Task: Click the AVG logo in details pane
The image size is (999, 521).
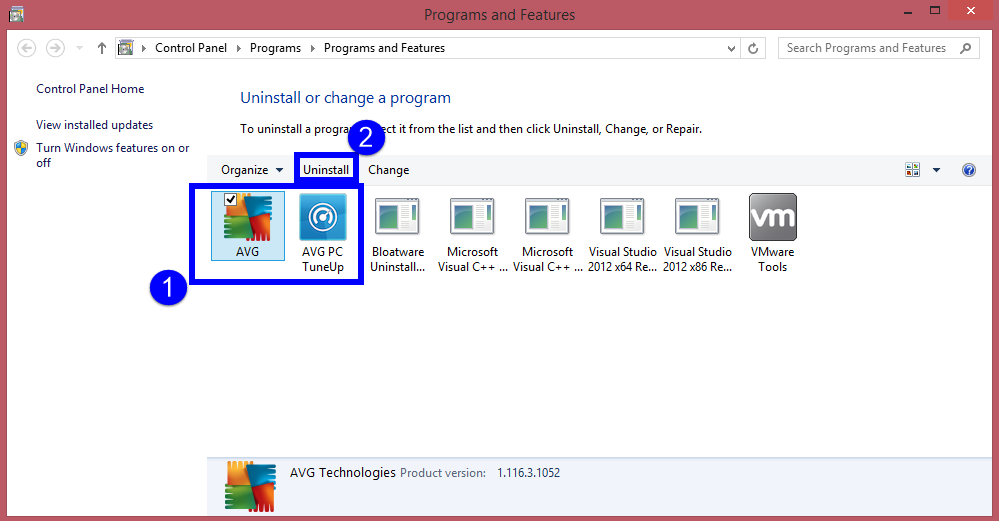Action: [x=250, y=486]
